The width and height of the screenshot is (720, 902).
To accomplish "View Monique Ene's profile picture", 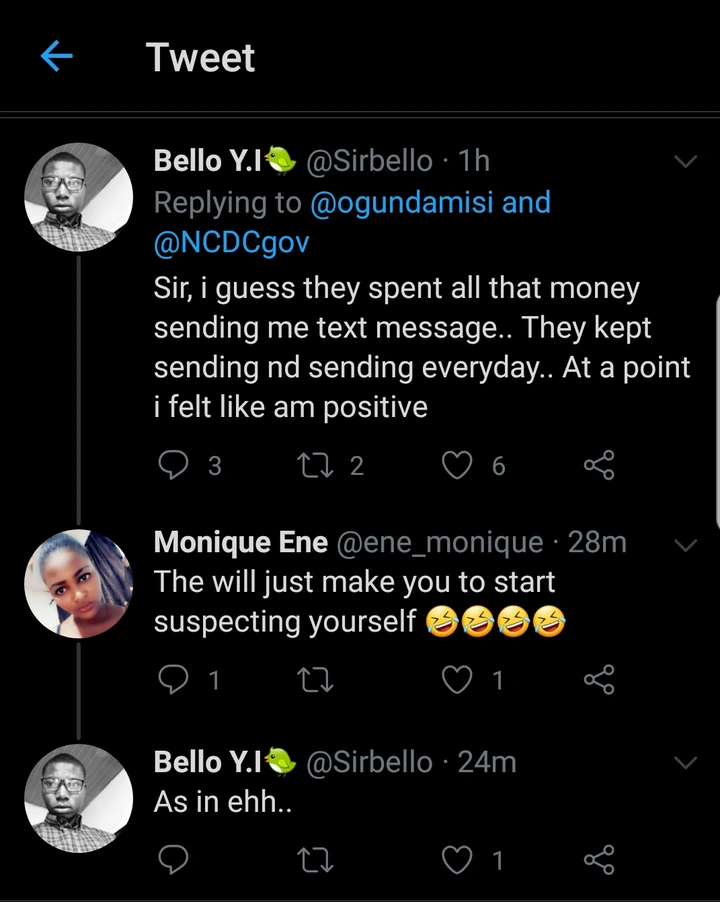I will pyautogui.click(x=78, y=583).
